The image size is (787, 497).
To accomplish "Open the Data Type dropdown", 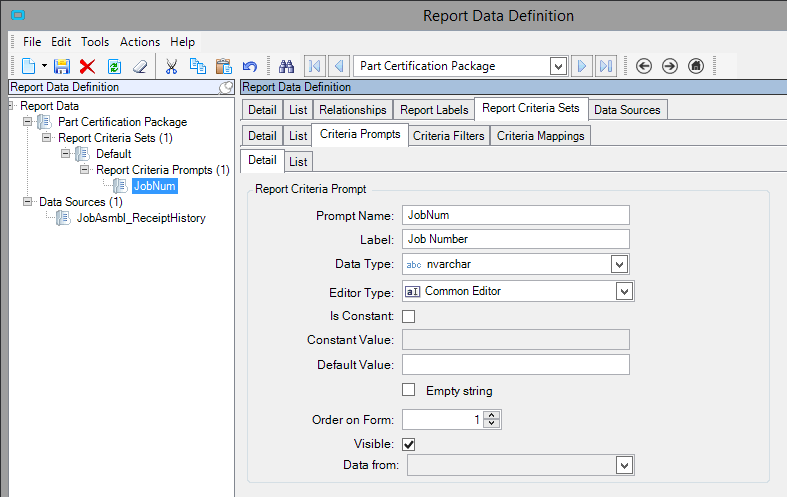I will pyautogui.click(x=620, y=264).
